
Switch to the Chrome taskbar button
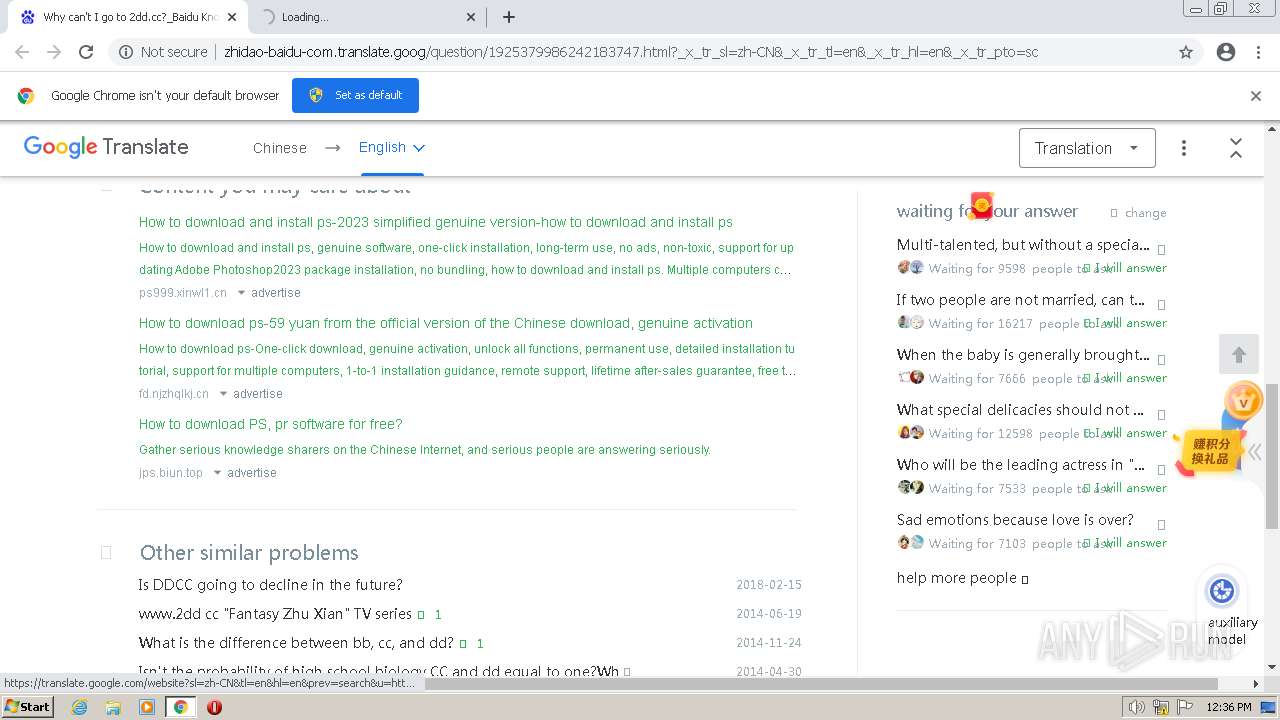(180, 707)
